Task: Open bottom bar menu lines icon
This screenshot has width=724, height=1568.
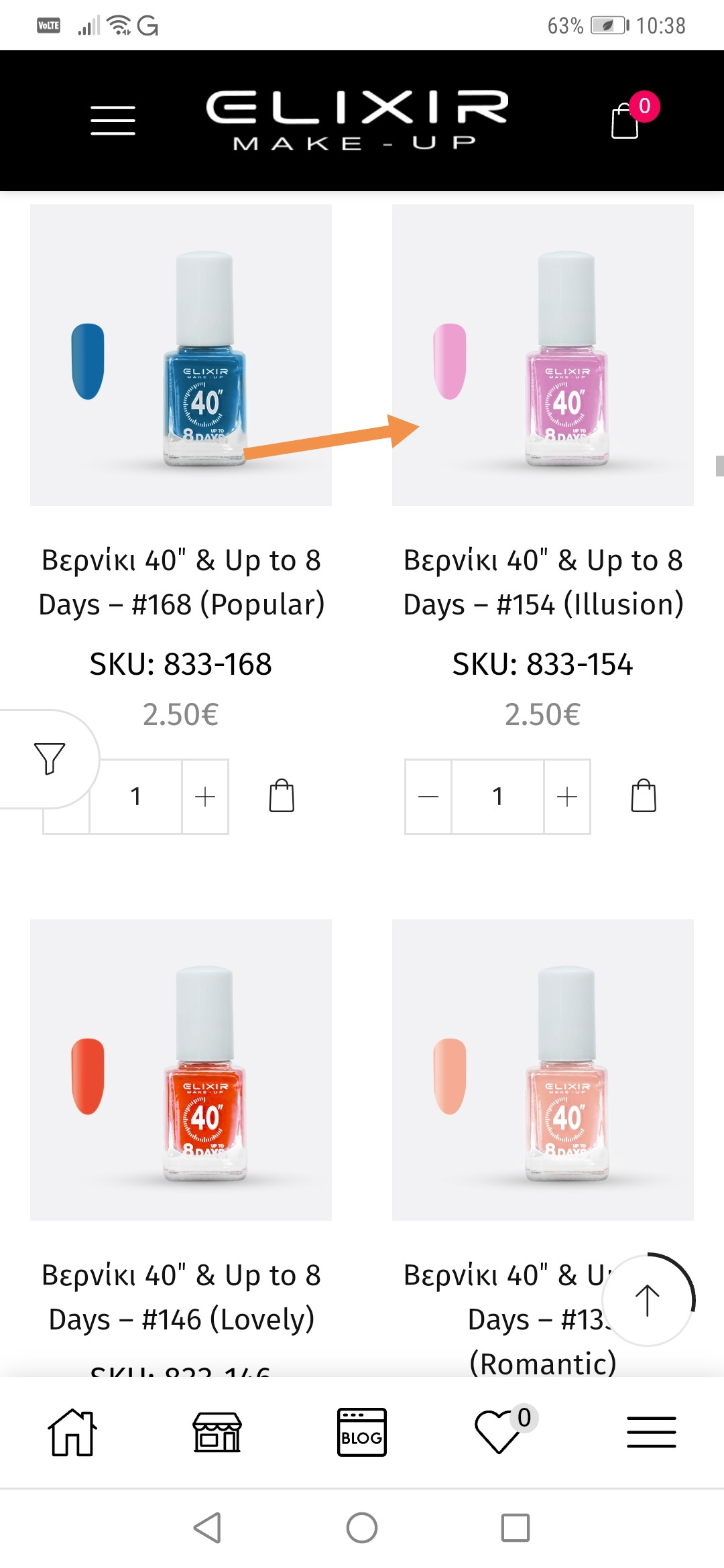Action: [x=651, y=1433]
